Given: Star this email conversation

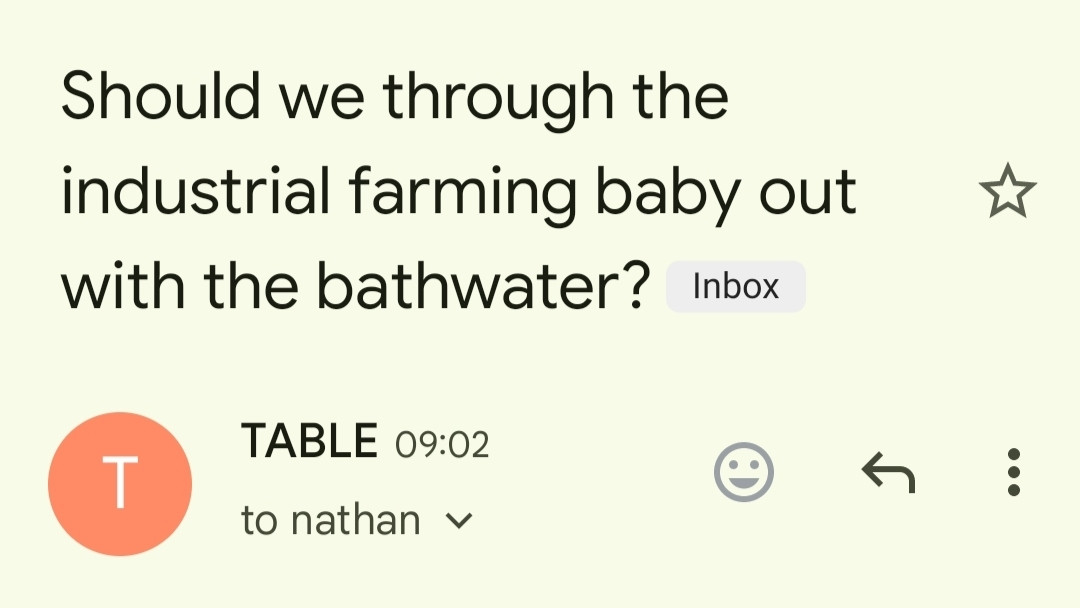Looking at the screenshot, I should pyautogui.click(x=1007, y=191).
